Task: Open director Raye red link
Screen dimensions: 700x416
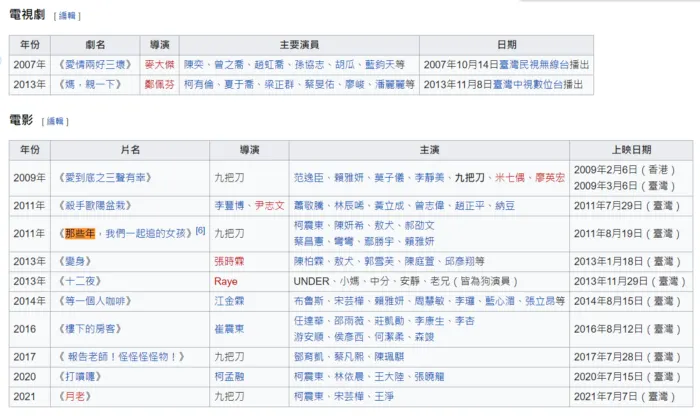Action: click(226, 281)
